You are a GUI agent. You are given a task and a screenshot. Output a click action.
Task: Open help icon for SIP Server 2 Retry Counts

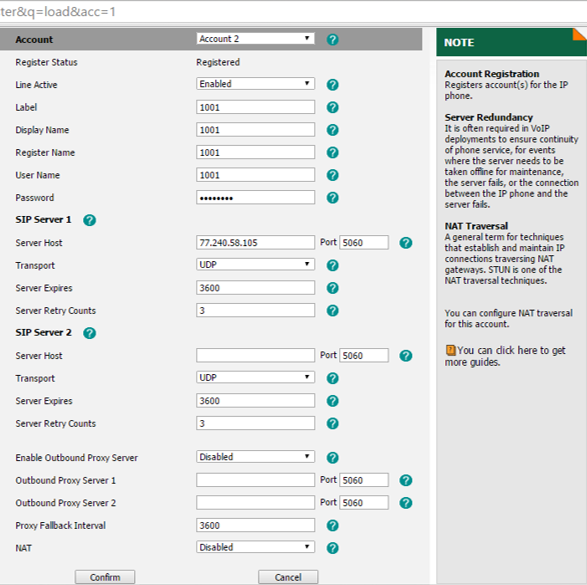pyautogui.click(x=332, y=423)
